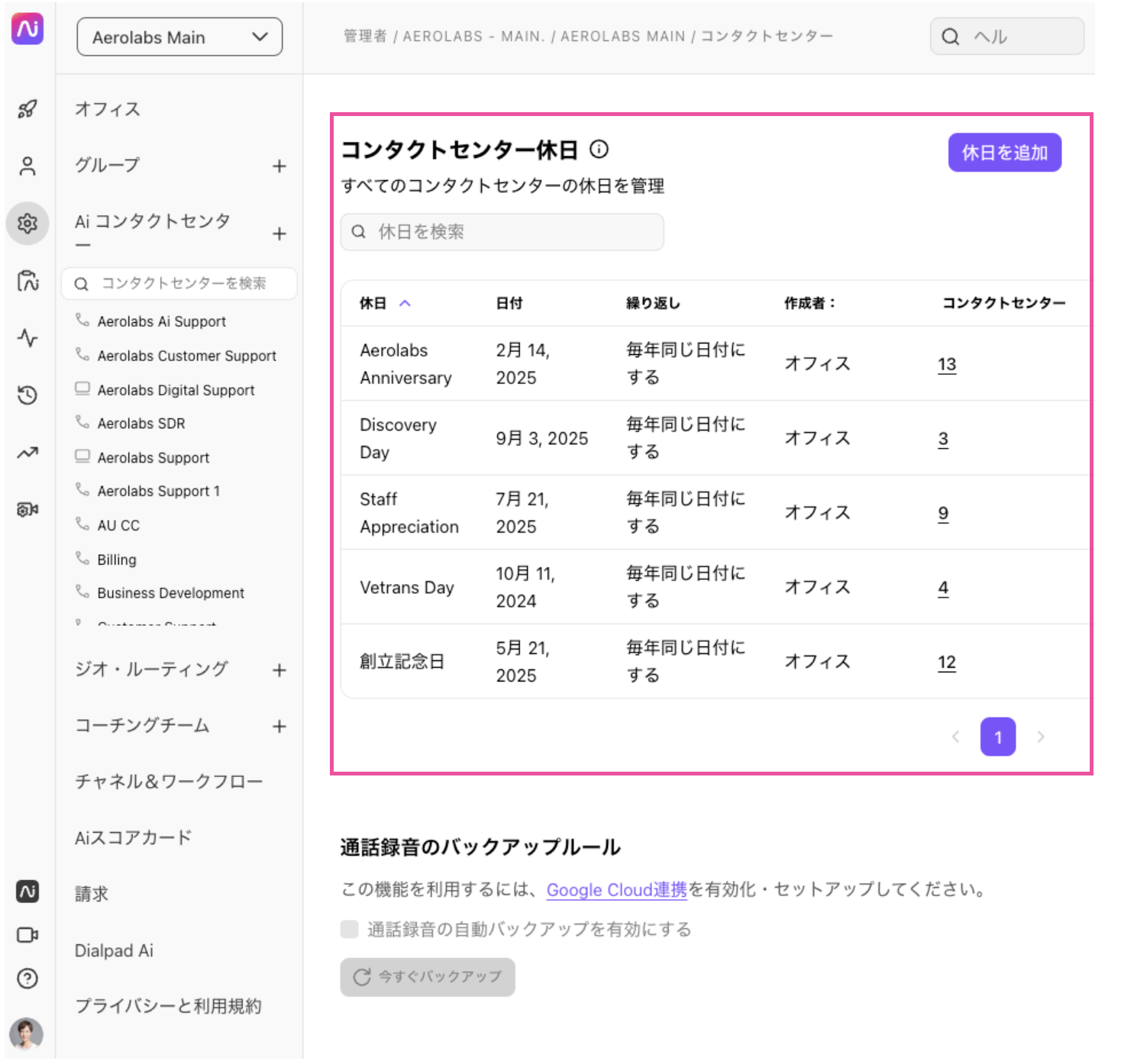Select Aerolabs Customer Support contact center
The height and width of the screenshot is (1064, 1121).
click(x=187, y=356)
